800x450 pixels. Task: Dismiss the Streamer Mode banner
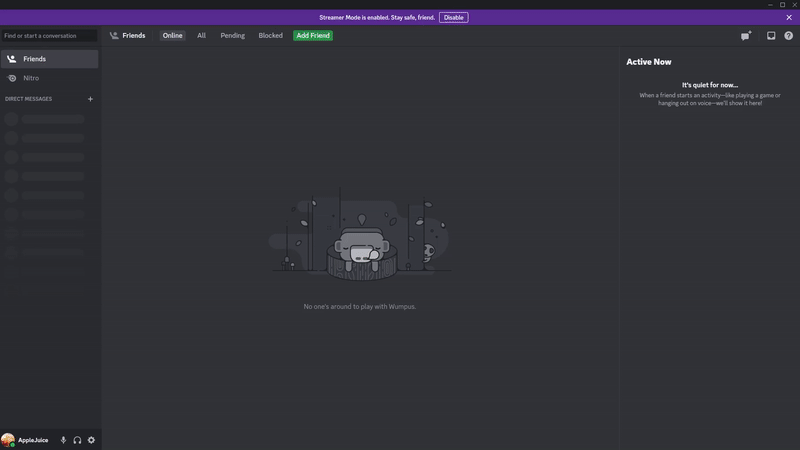pyautogui.click(x=789, y=17)
